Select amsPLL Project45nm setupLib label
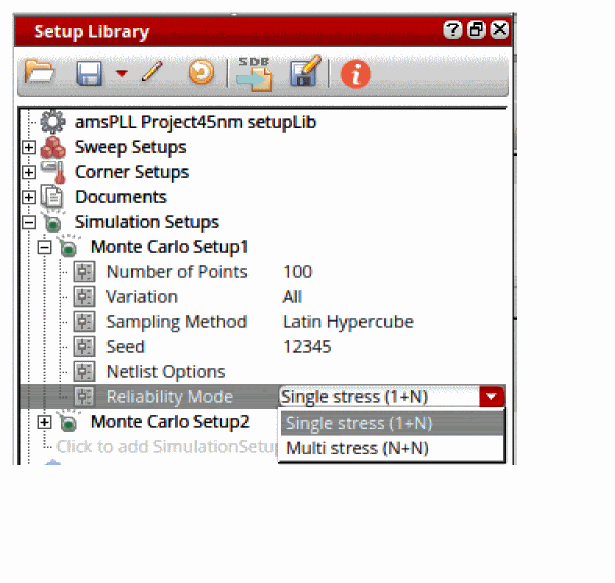This screenshot has width=615, height=583. point(195,122)
